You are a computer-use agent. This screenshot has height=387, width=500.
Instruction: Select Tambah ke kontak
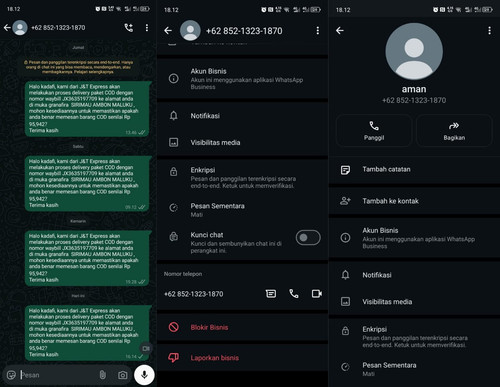click(414, 201)
